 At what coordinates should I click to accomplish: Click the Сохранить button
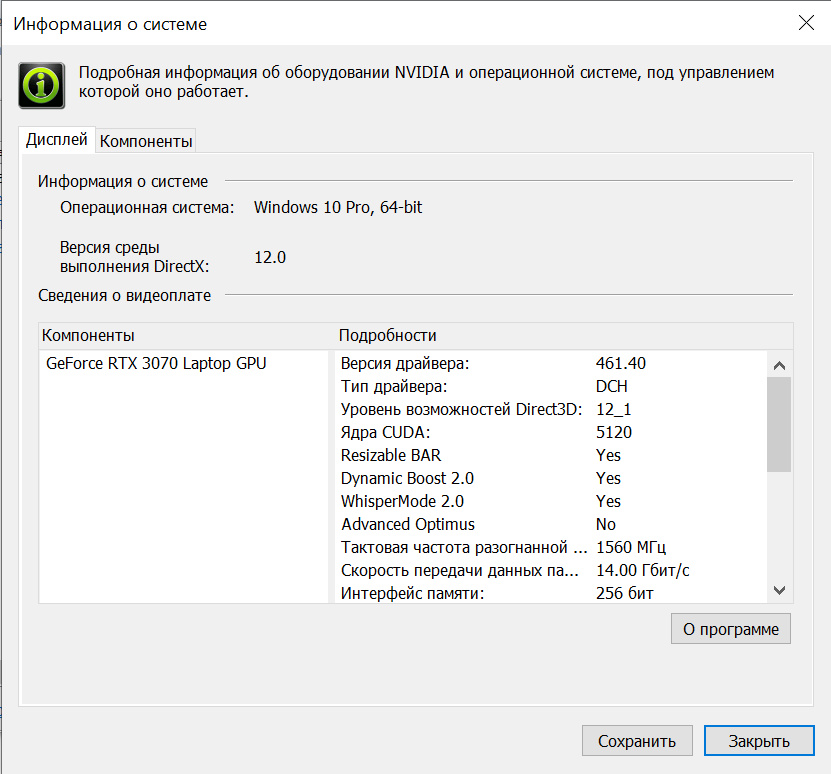point(637,741)
